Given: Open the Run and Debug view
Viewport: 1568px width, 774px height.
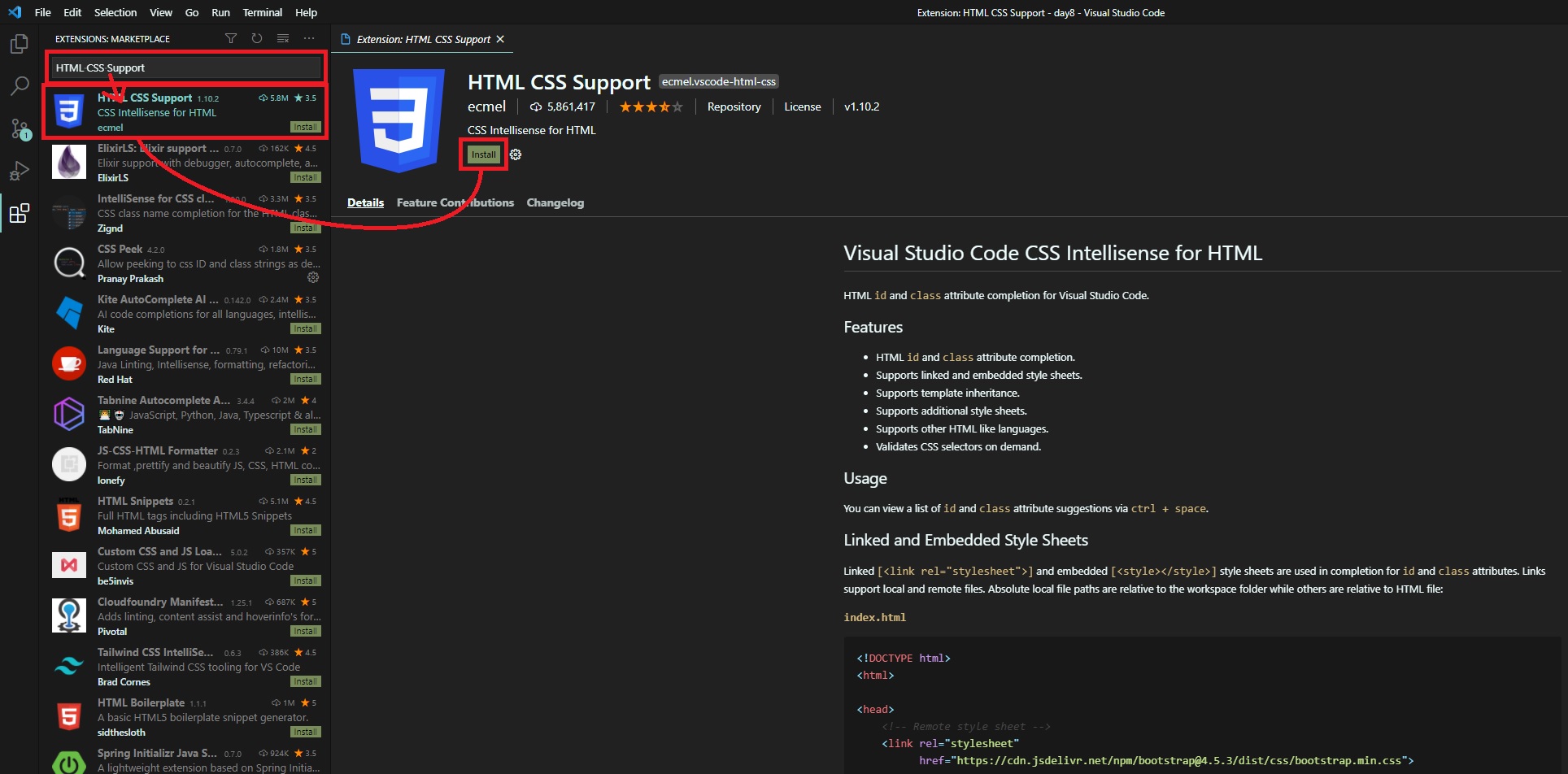Looking at the screenshot, I should (20, 171).
